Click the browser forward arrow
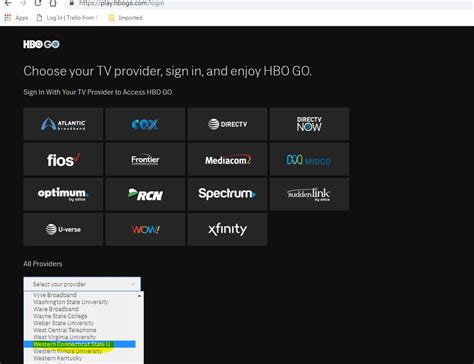Viewport: 474px width, 364px height. click(23, 3)
